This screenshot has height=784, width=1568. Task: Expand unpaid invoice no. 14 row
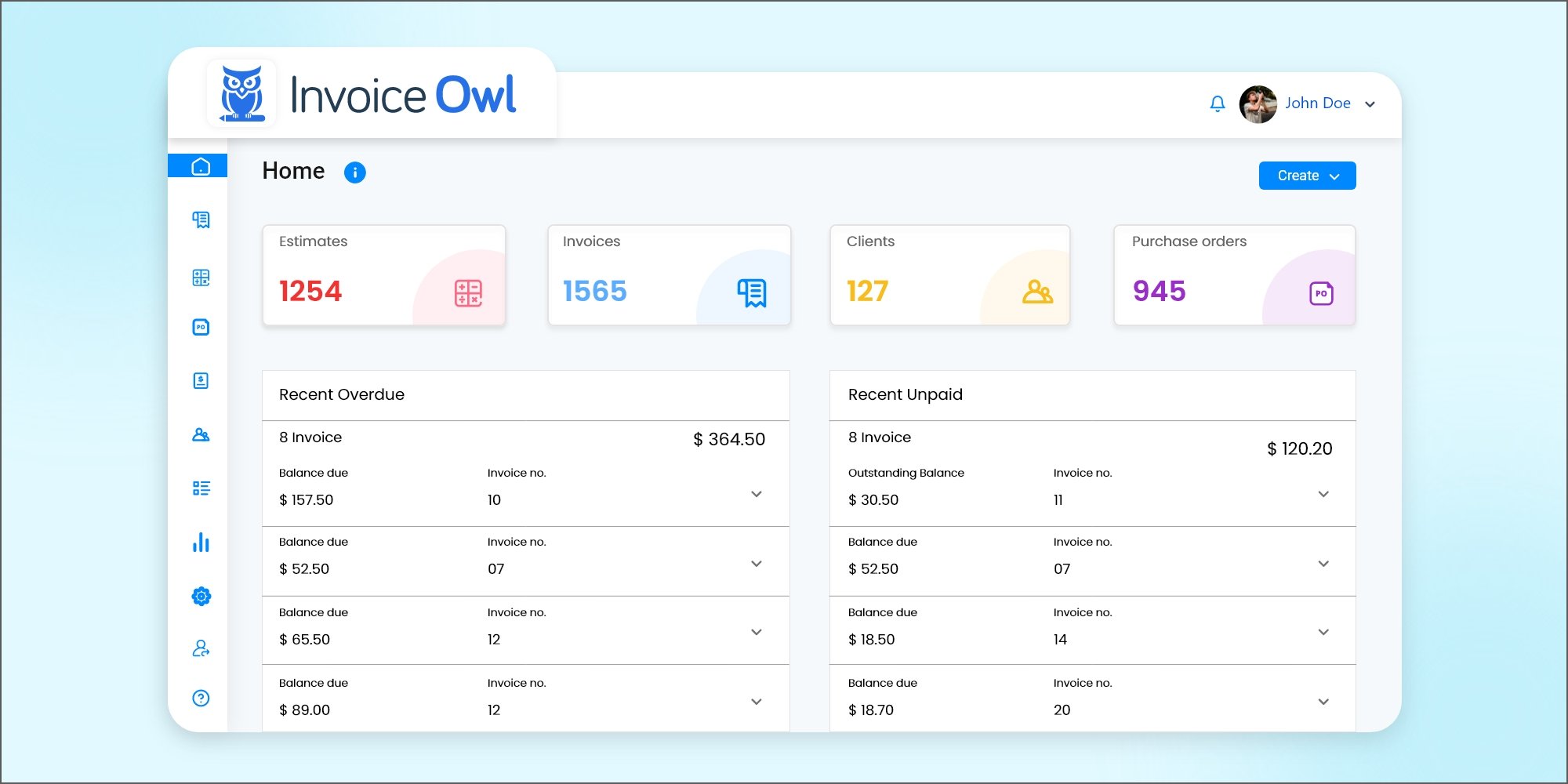point(1323,632)
